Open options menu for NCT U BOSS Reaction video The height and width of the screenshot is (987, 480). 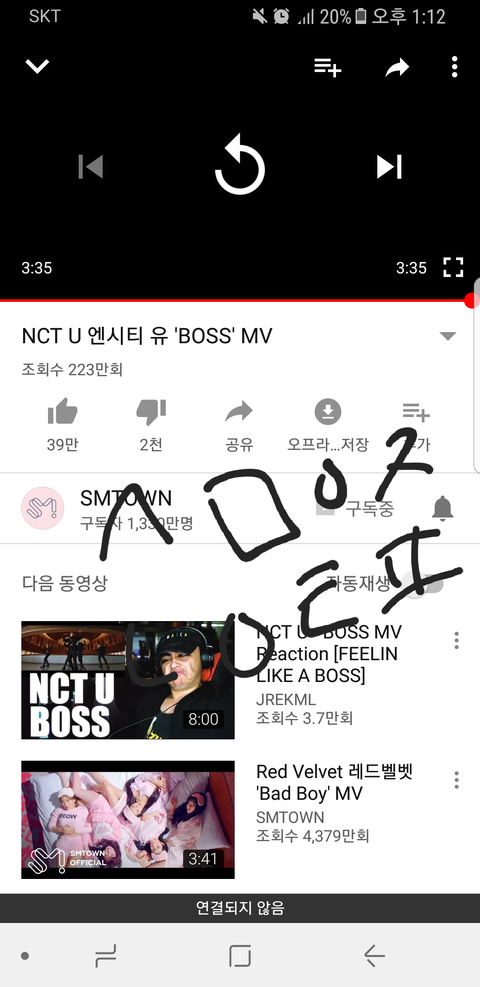457,640
